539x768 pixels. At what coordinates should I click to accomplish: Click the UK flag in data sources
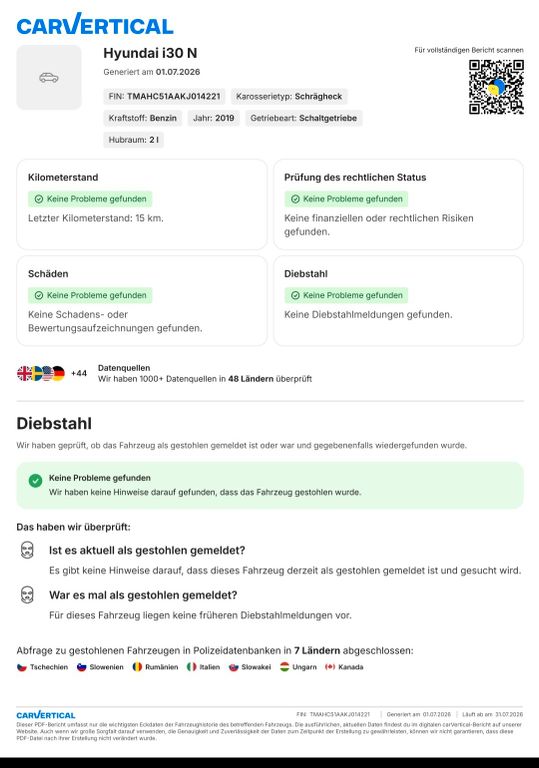pyautogui.click(x=24, y=373)
